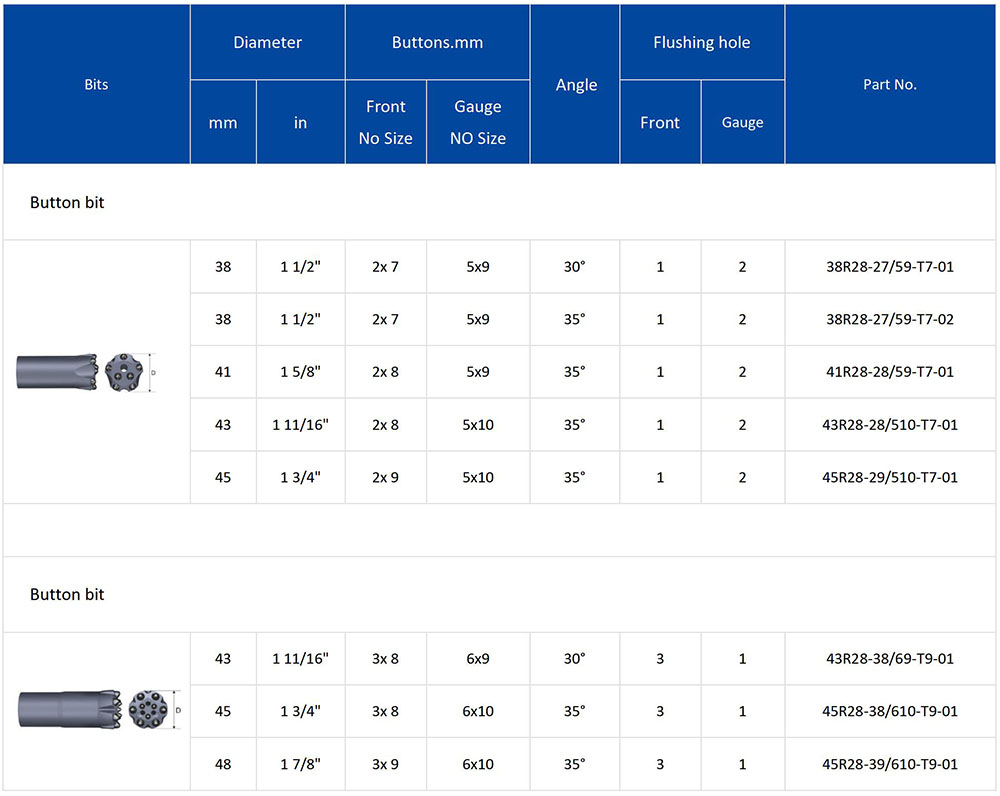
Task: Click the 1 7/8" diameter cell
Action: (300, 764)
